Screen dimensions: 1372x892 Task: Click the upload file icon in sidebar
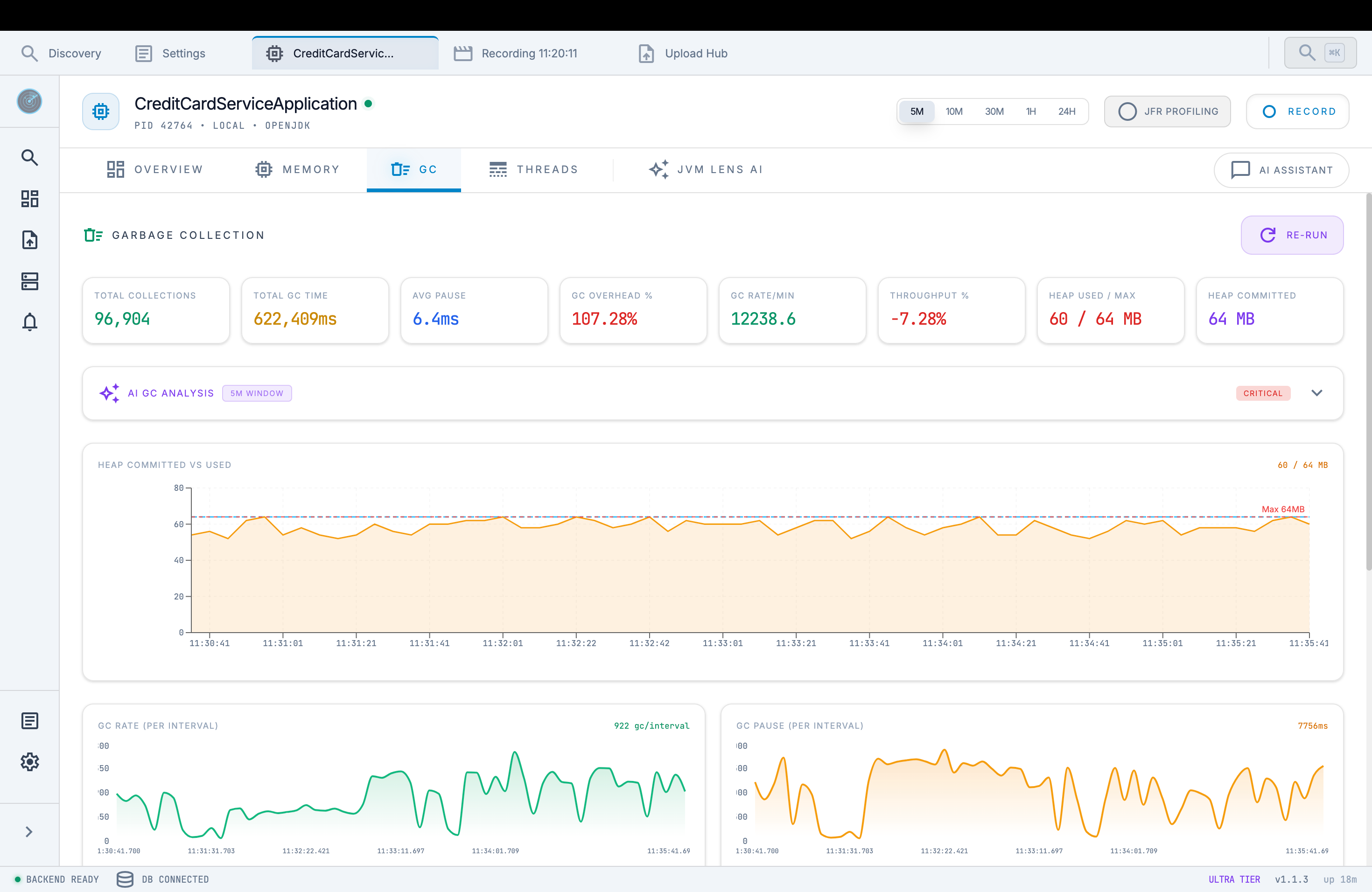pyautogui.click(x=29, y=240)
